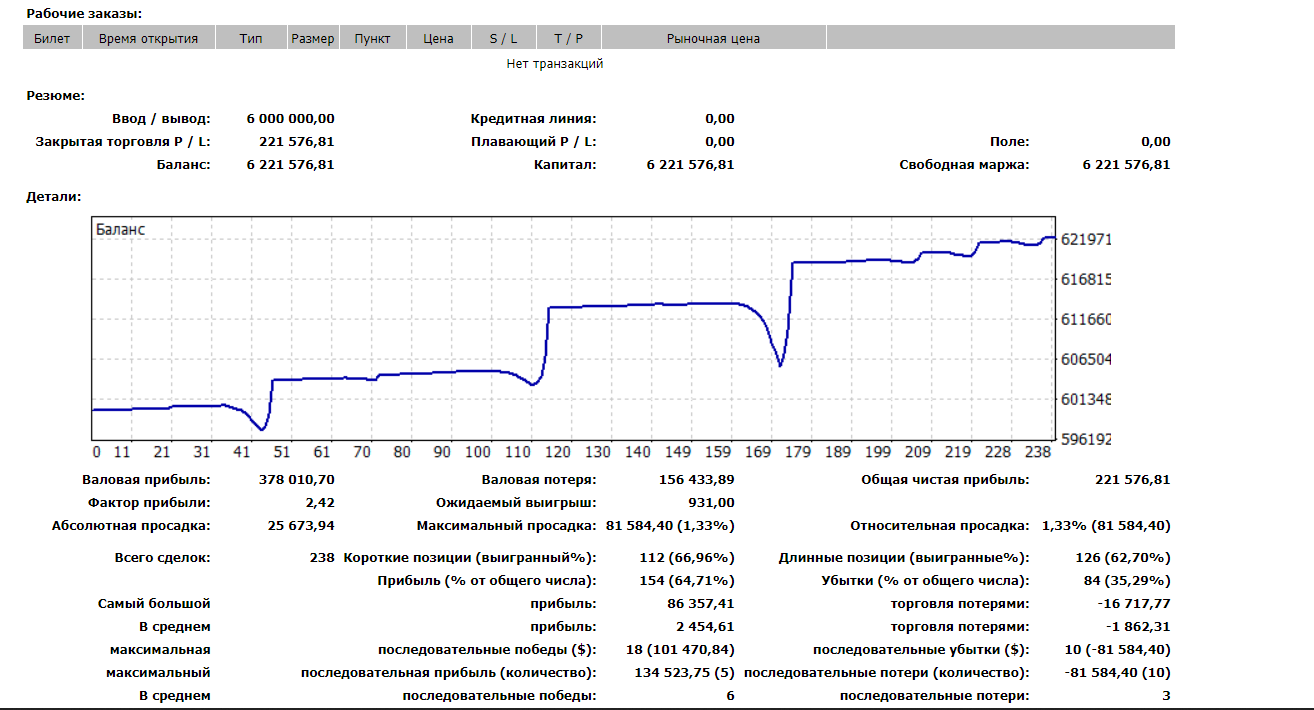Select the largest loss value -16 717,77
Image resolution: width=1314 pixels, height=710 pixels.
pos(1135,604)
